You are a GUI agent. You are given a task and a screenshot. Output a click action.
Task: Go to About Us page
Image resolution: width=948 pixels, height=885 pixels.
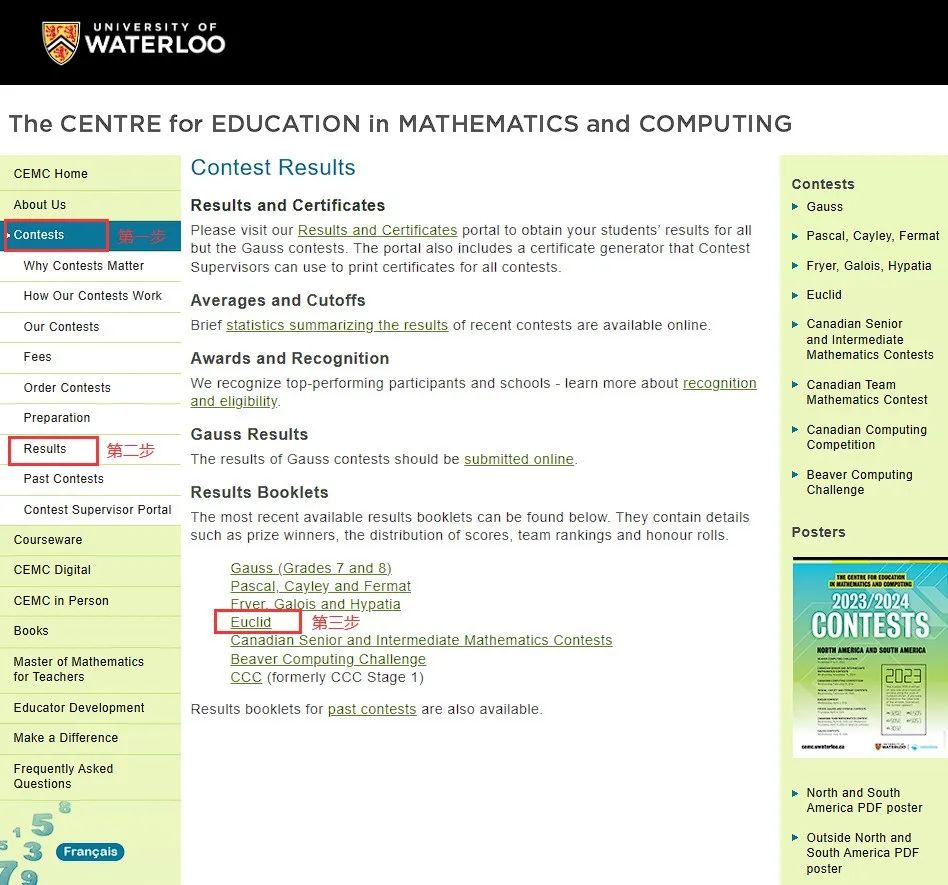(40, 204)
